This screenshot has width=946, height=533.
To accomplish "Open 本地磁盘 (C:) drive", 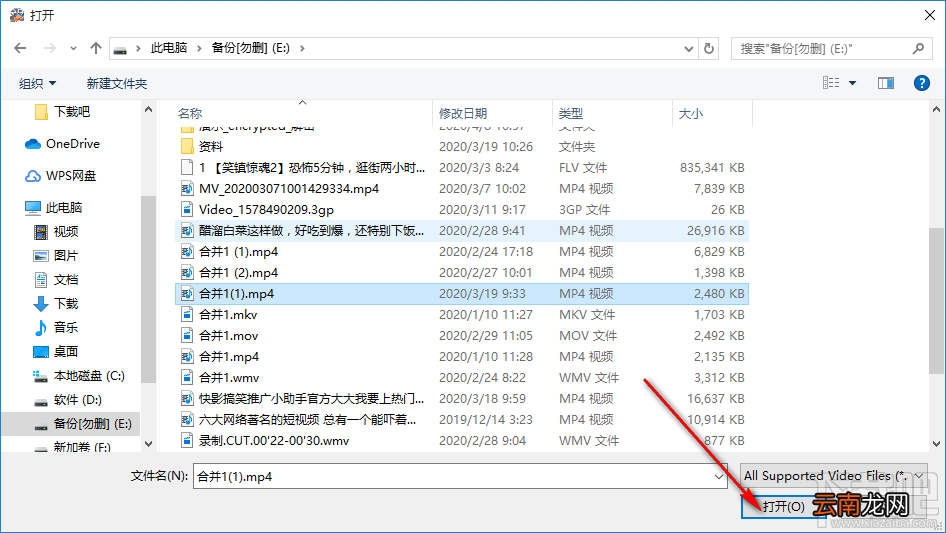I will point(78,376).
